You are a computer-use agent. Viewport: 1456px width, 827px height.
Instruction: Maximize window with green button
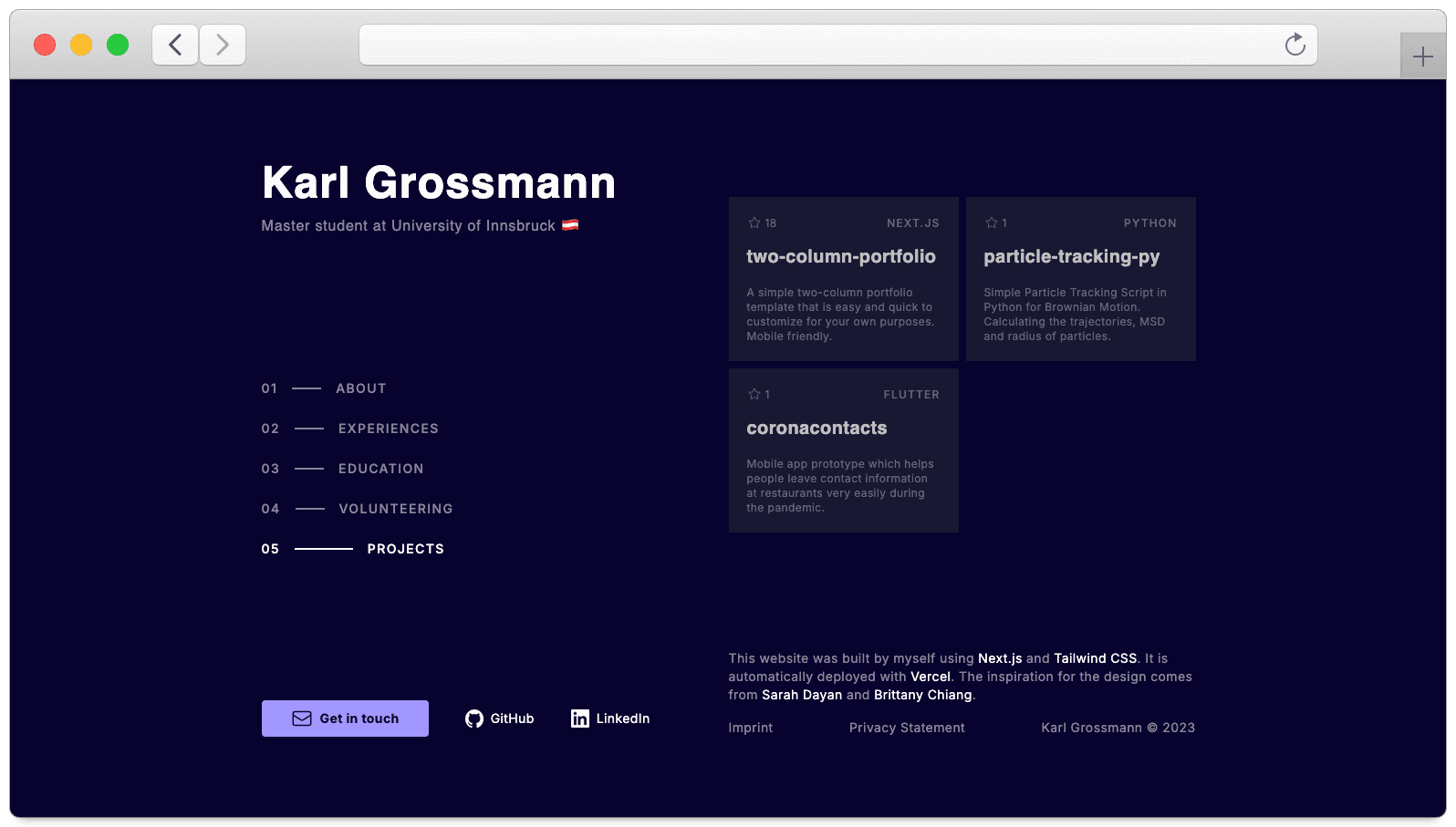(x=118, y=45)
